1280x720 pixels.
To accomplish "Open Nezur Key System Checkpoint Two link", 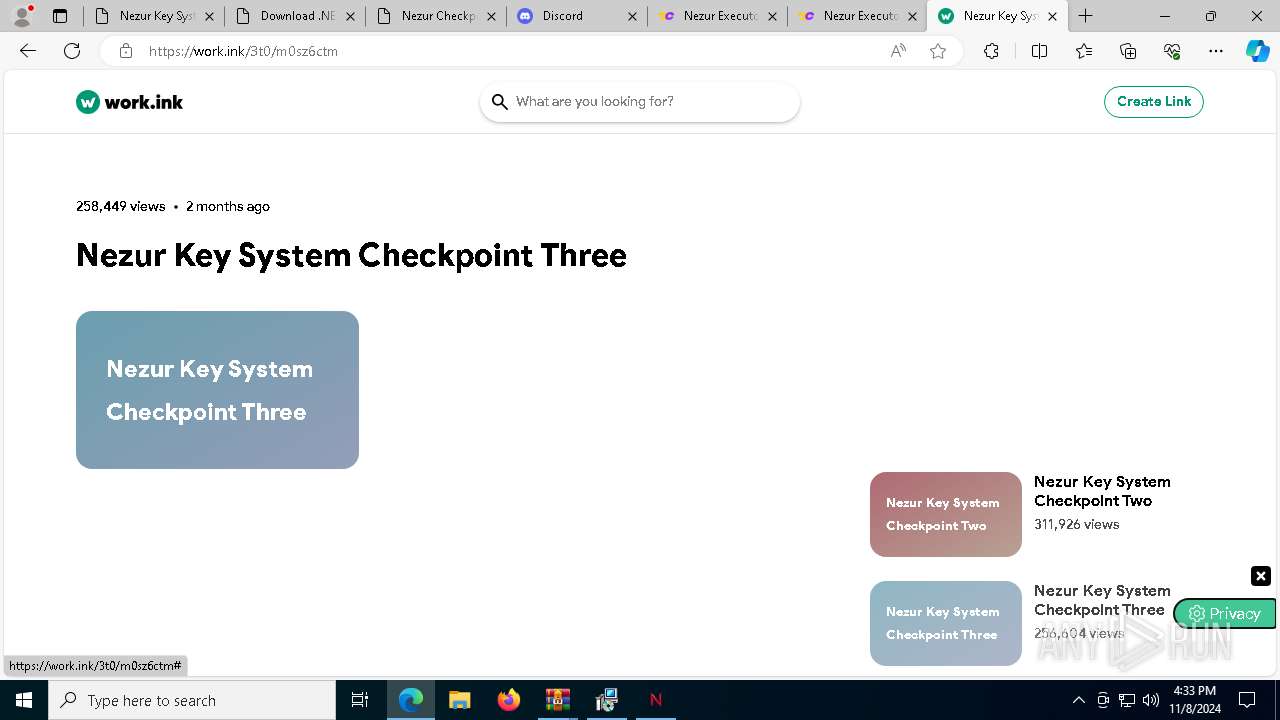I will 1102,491.
